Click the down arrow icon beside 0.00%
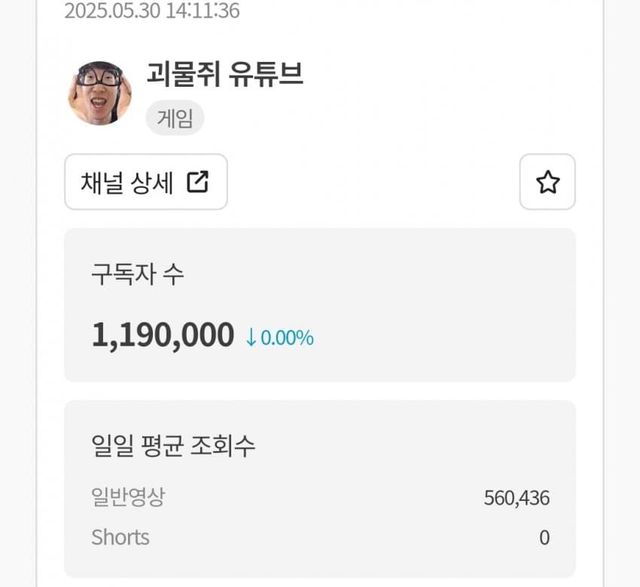This screenshot has width=640, height=587. click(x=252, y=338)
